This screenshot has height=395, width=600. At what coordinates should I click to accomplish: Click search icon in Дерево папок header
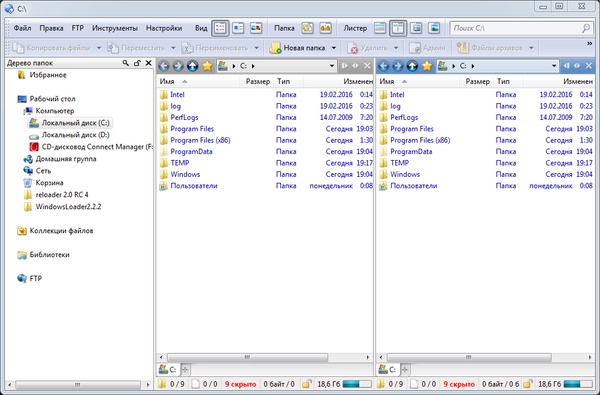pyautogui.click(x=126, y=63)
